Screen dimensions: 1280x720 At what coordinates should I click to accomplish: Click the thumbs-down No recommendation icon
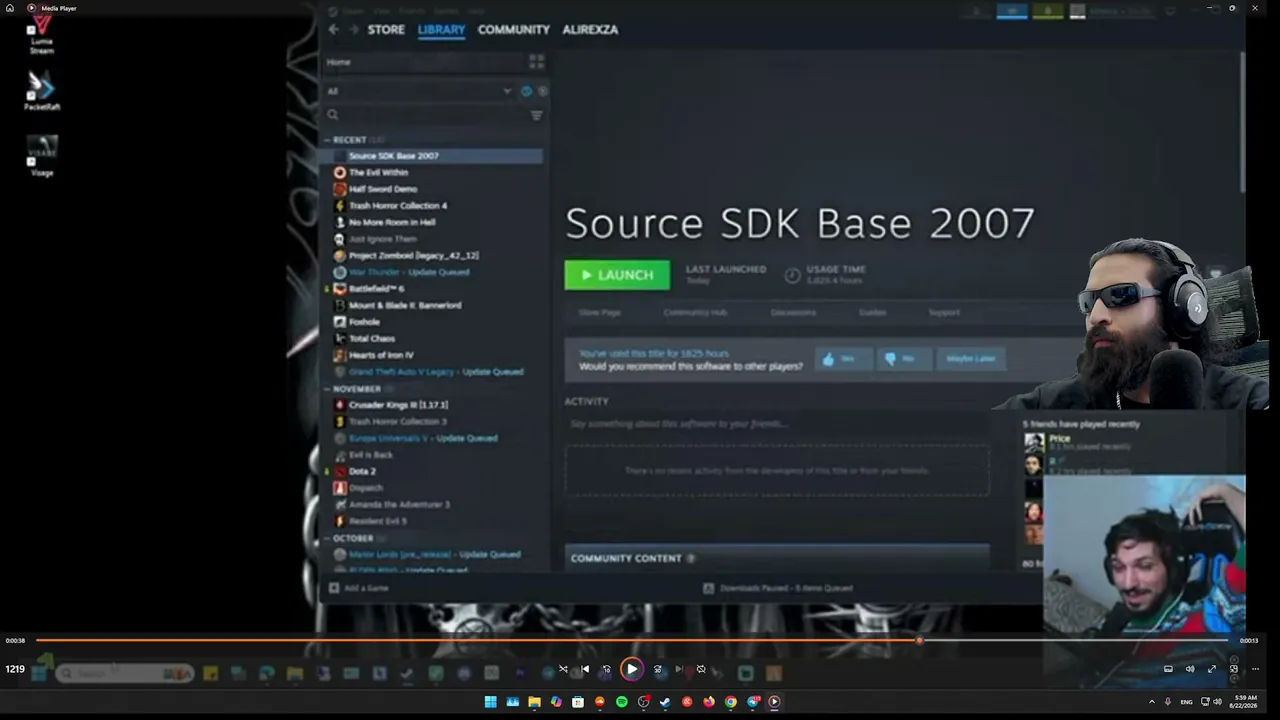(x=890, y=359)
